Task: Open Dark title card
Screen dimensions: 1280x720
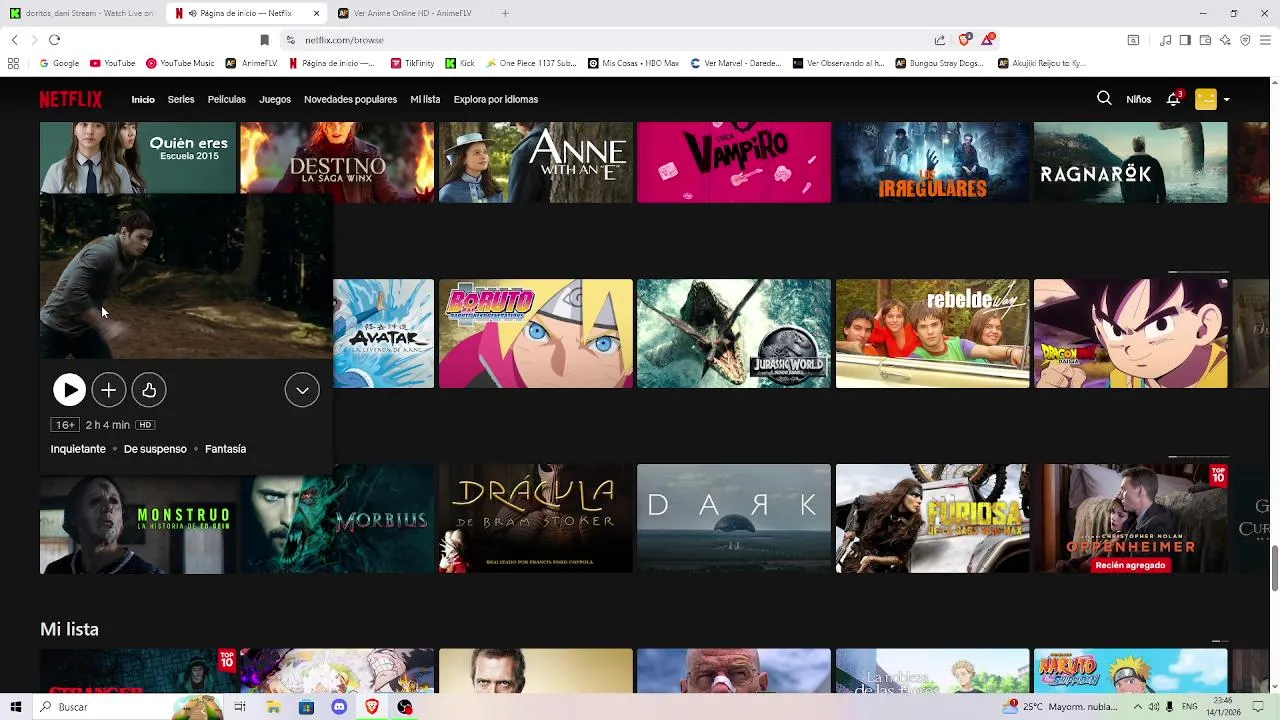Action: coord(734,518)
